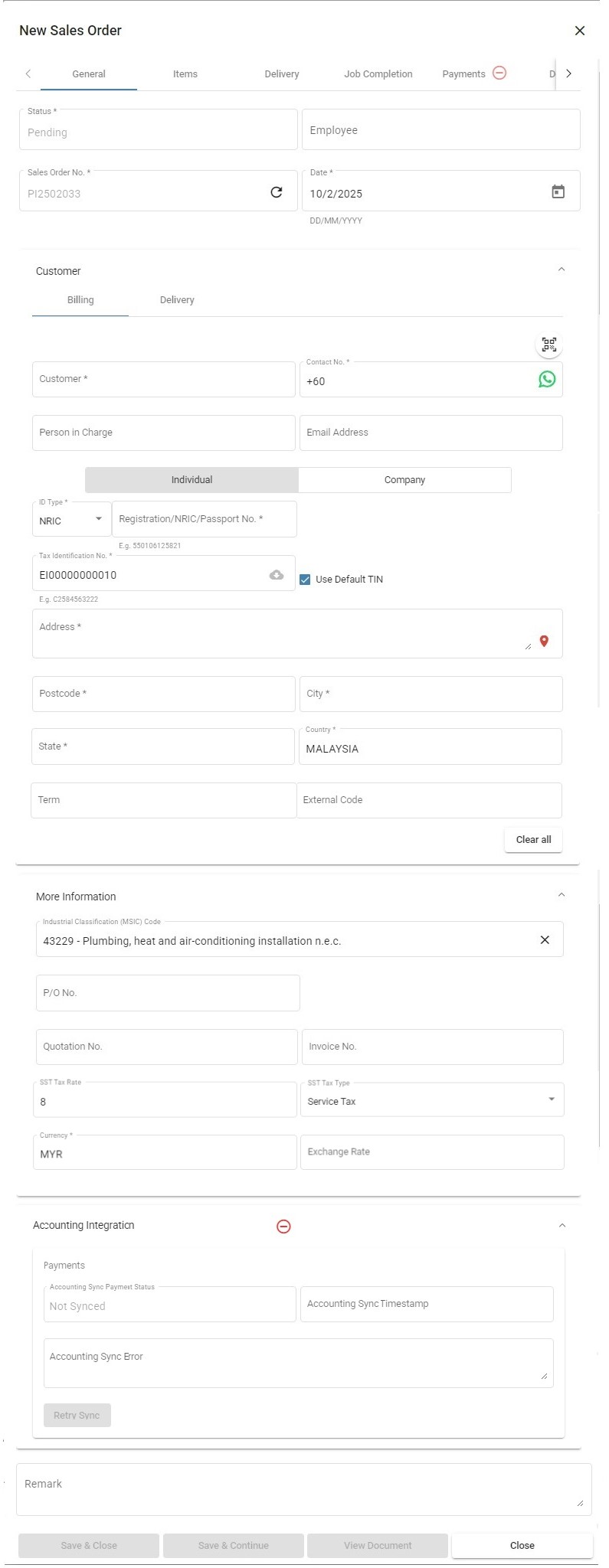
Task: Clear the MSIC Code with X icon
Action: click(545, 939)
